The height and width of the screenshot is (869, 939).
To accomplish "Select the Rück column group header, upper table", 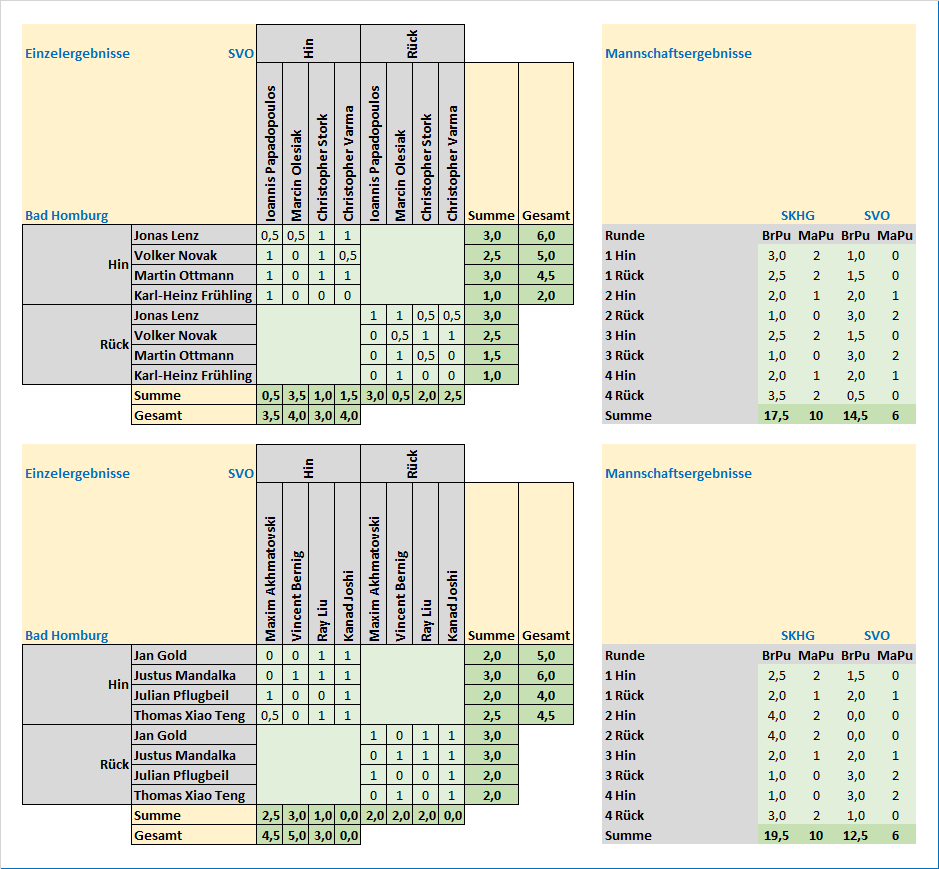I will 412,45.
